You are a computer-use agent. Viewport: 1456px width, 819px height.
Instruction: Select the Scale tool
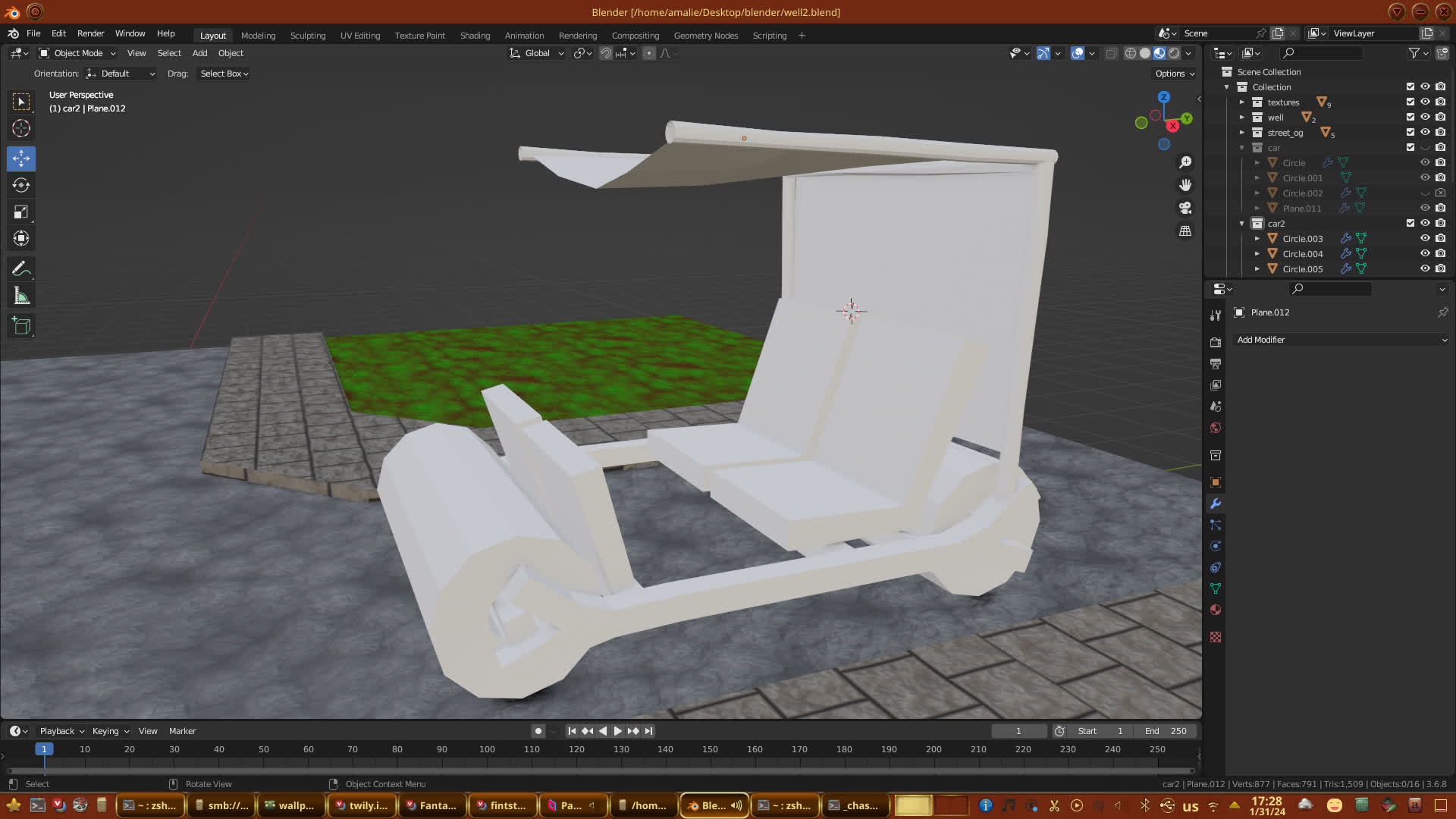[x=21, y=212]
